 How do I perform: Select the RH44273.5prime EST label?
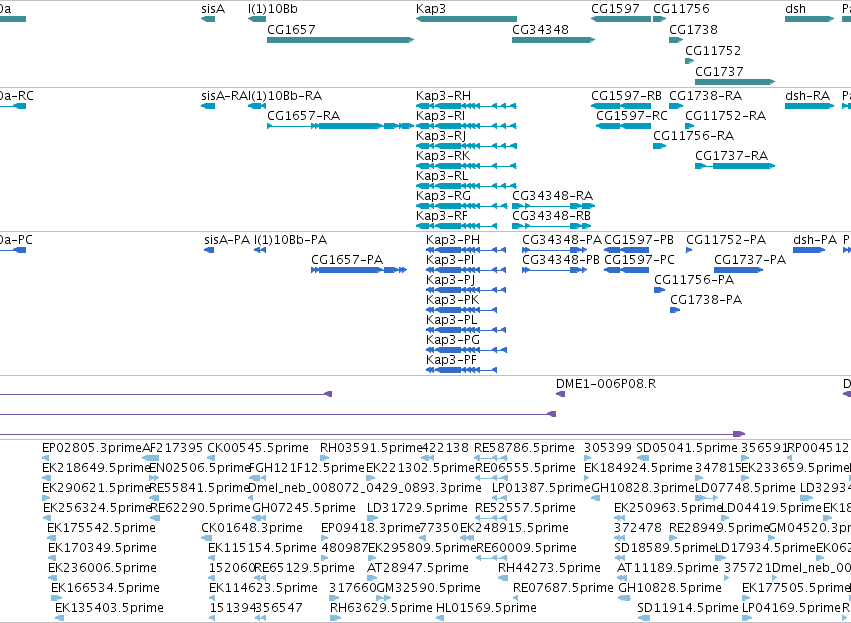(549, 568)
